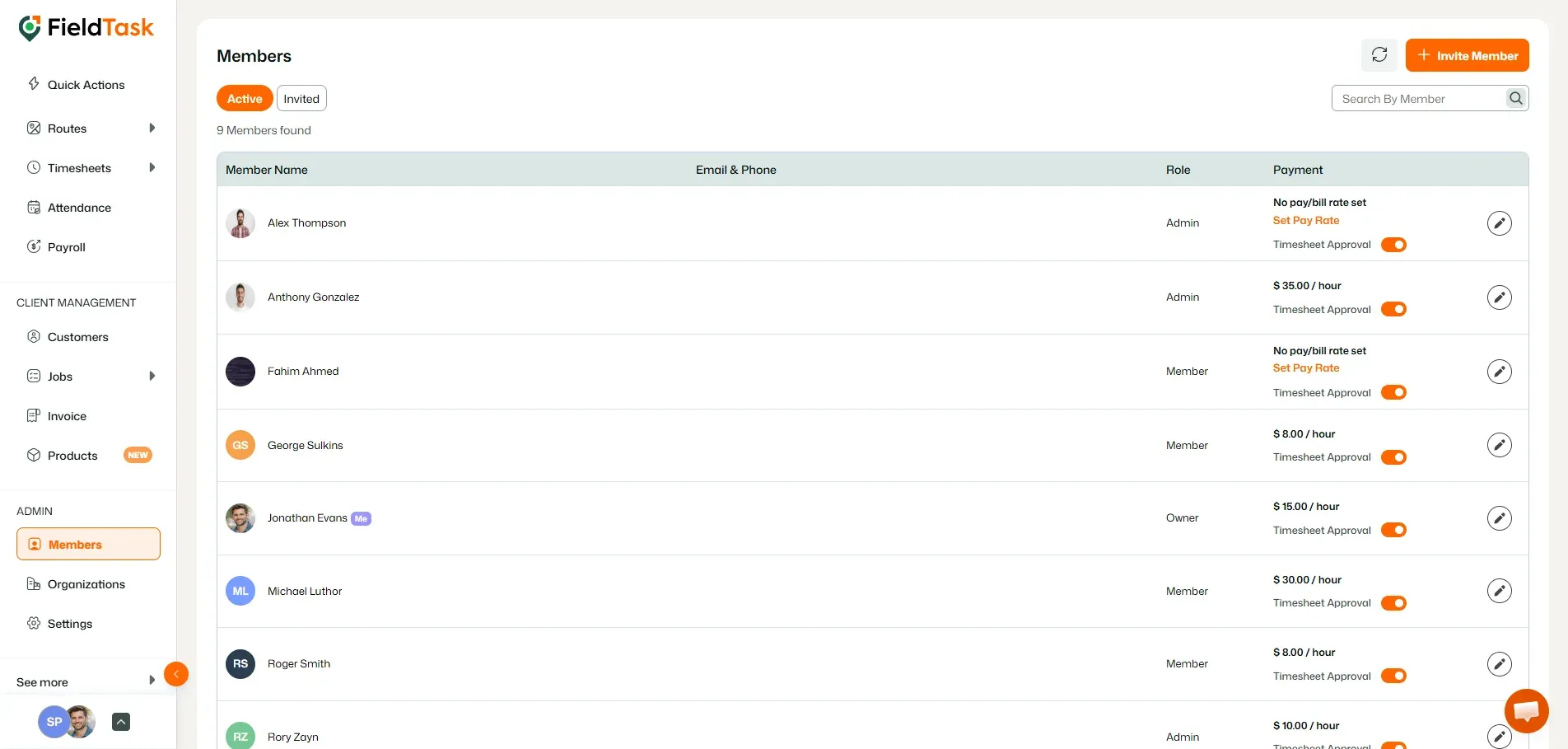
Task: Click the Jobs sidebar icon
Action: (x=34, y=376)
